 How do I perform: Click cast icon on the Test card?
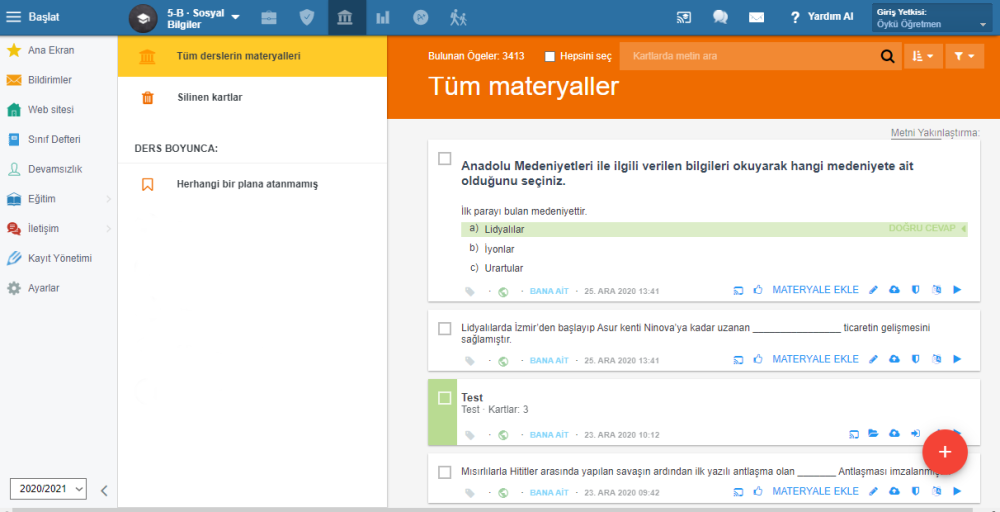pyautogui.click(x=853, y=434)
